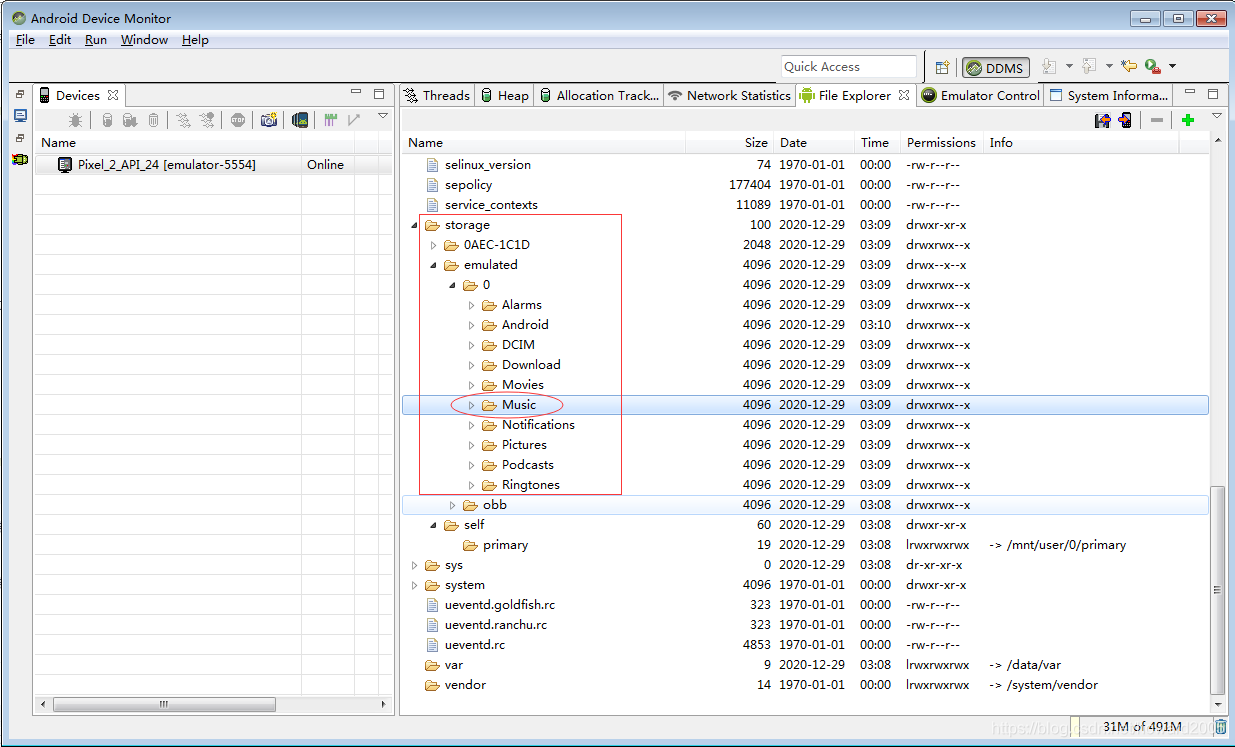Open the Window menu

(x=145, y=40)
